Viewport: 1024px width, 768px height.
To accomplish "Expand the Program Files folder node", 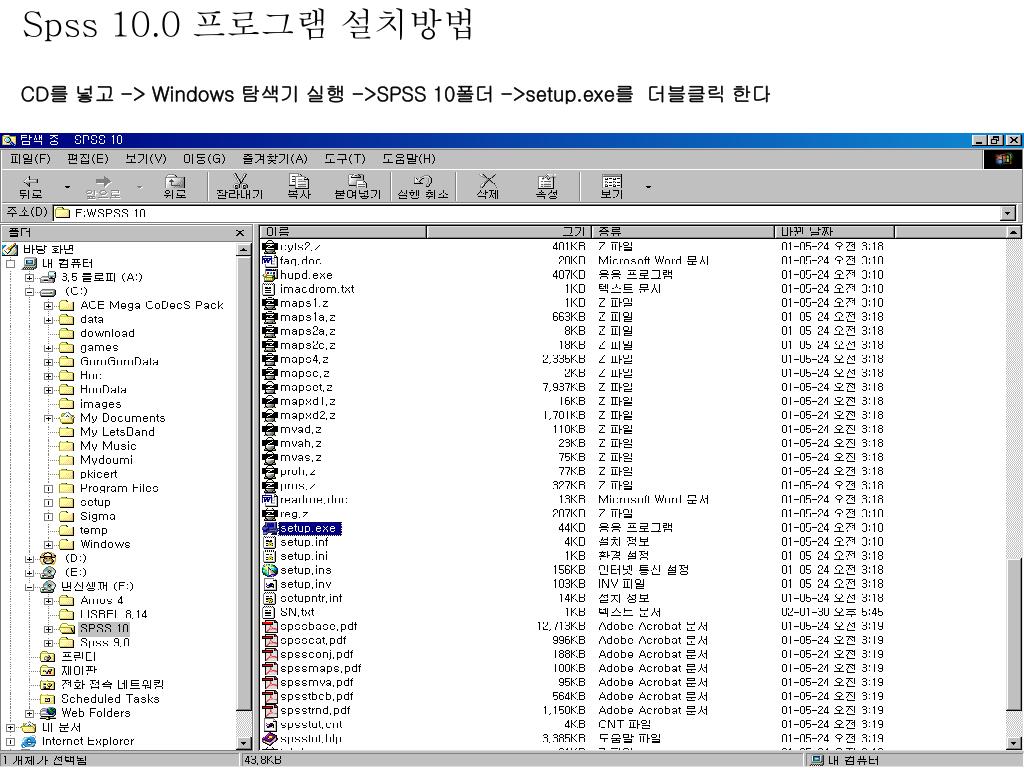I will [48, 488].
